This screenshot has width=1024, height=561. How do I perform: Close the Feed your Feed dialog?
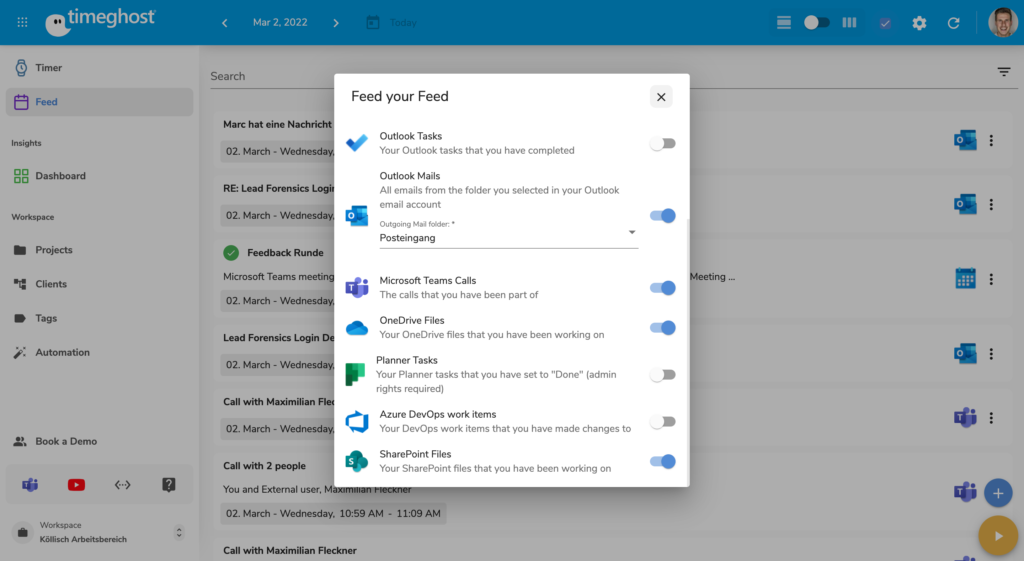coord(660,97)
